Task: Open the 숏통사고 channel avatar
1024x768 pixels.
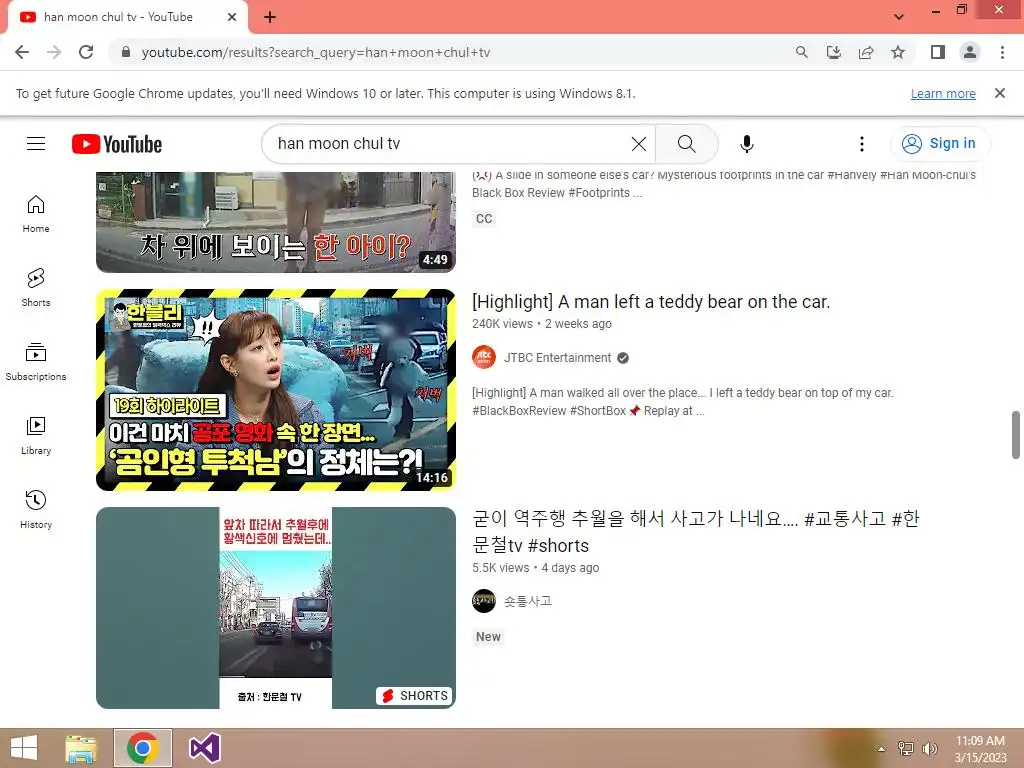Action: tap(484, 601)
